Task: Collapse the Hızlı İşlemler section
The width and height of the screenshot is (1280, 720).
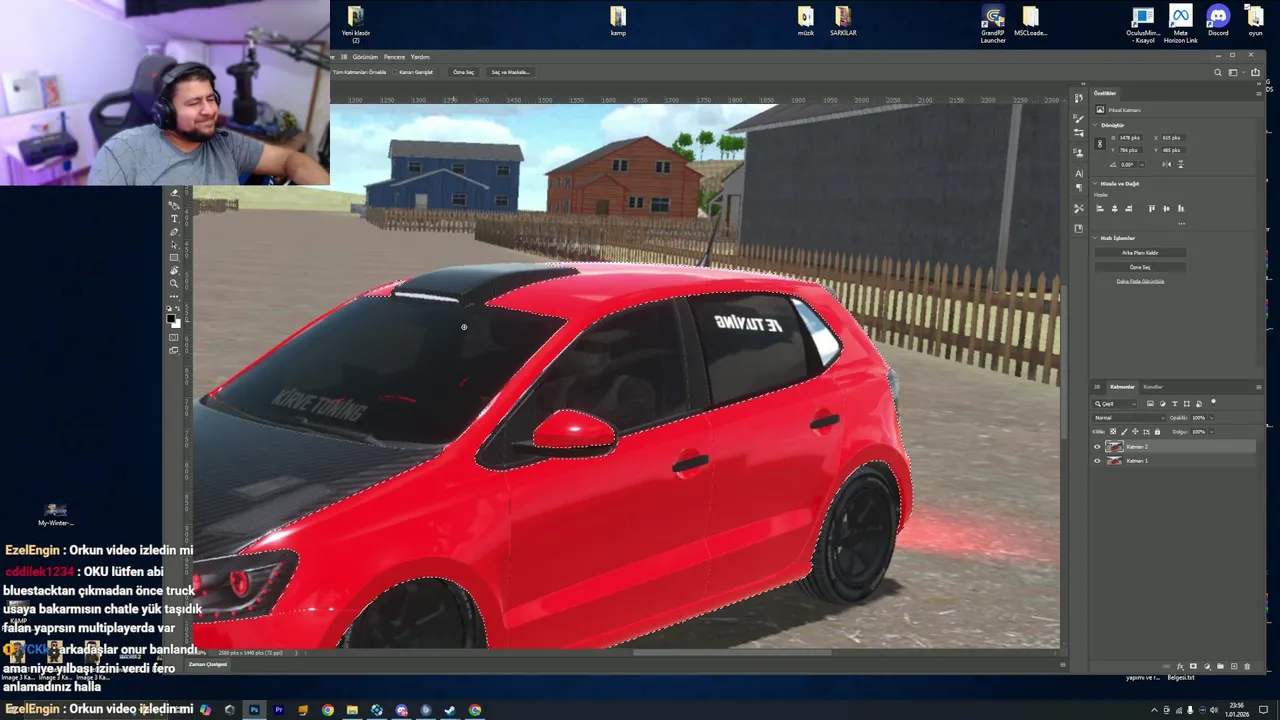Action: point(1095,238)
